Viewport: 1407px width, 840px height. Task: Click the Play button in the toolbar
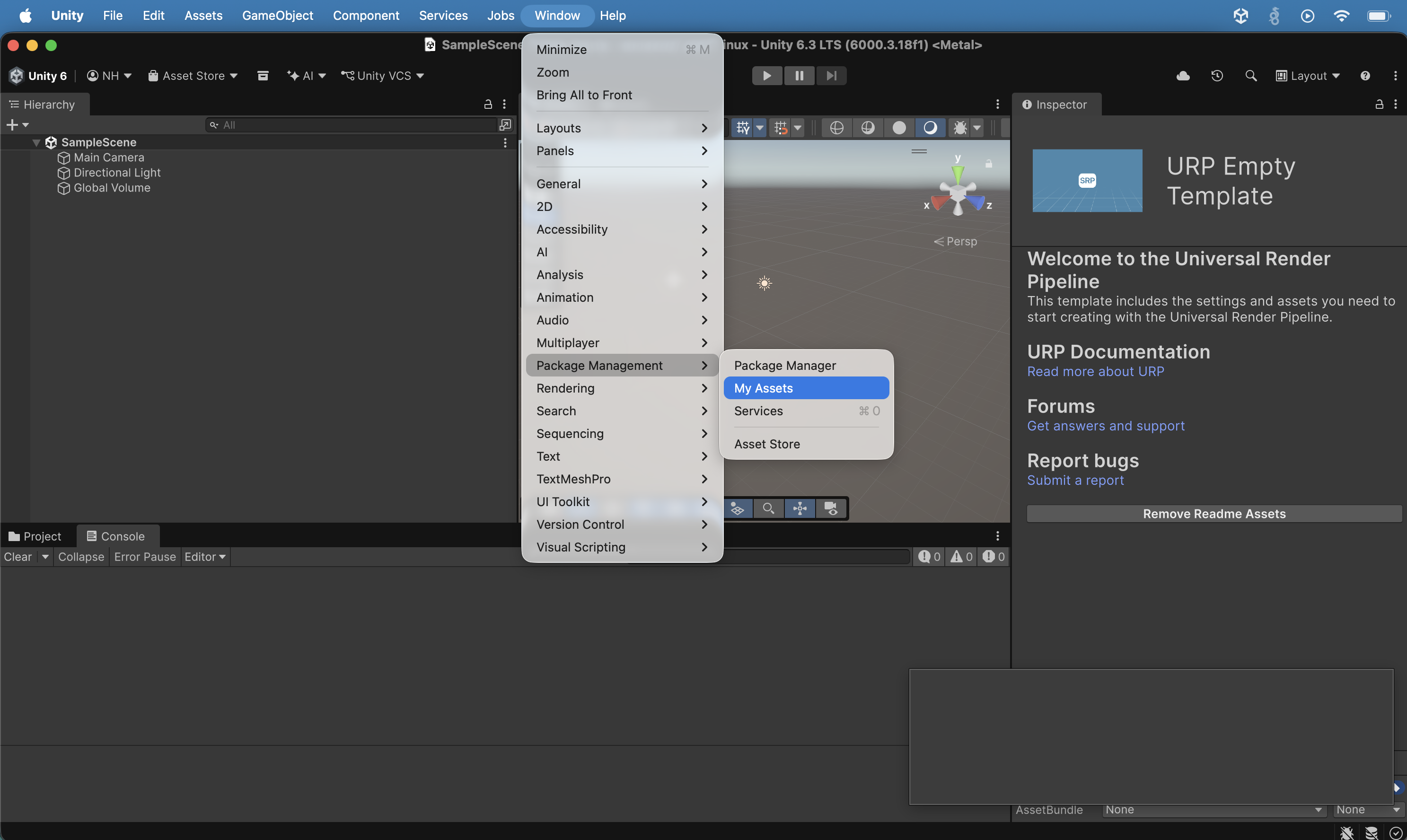click(766, 75)
